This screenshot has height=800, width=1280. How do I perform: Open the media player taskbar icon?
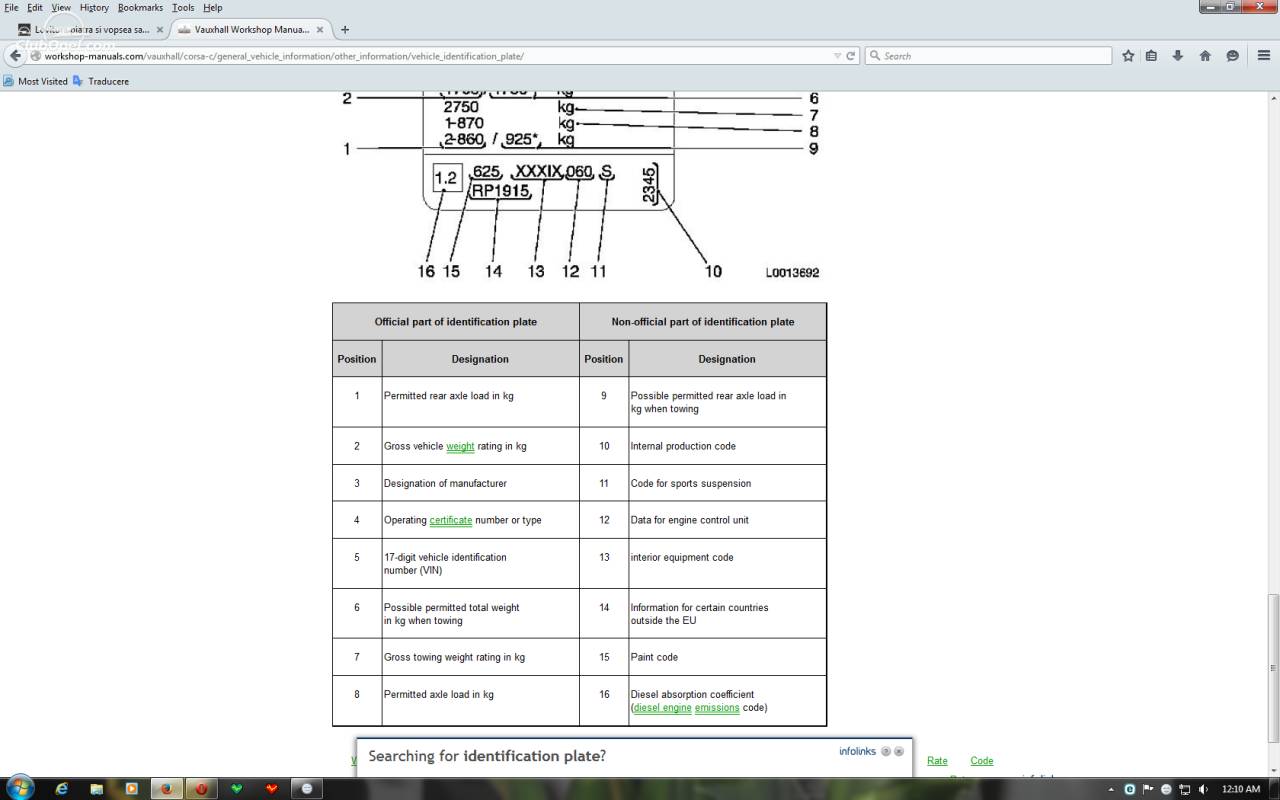[132, 788]
